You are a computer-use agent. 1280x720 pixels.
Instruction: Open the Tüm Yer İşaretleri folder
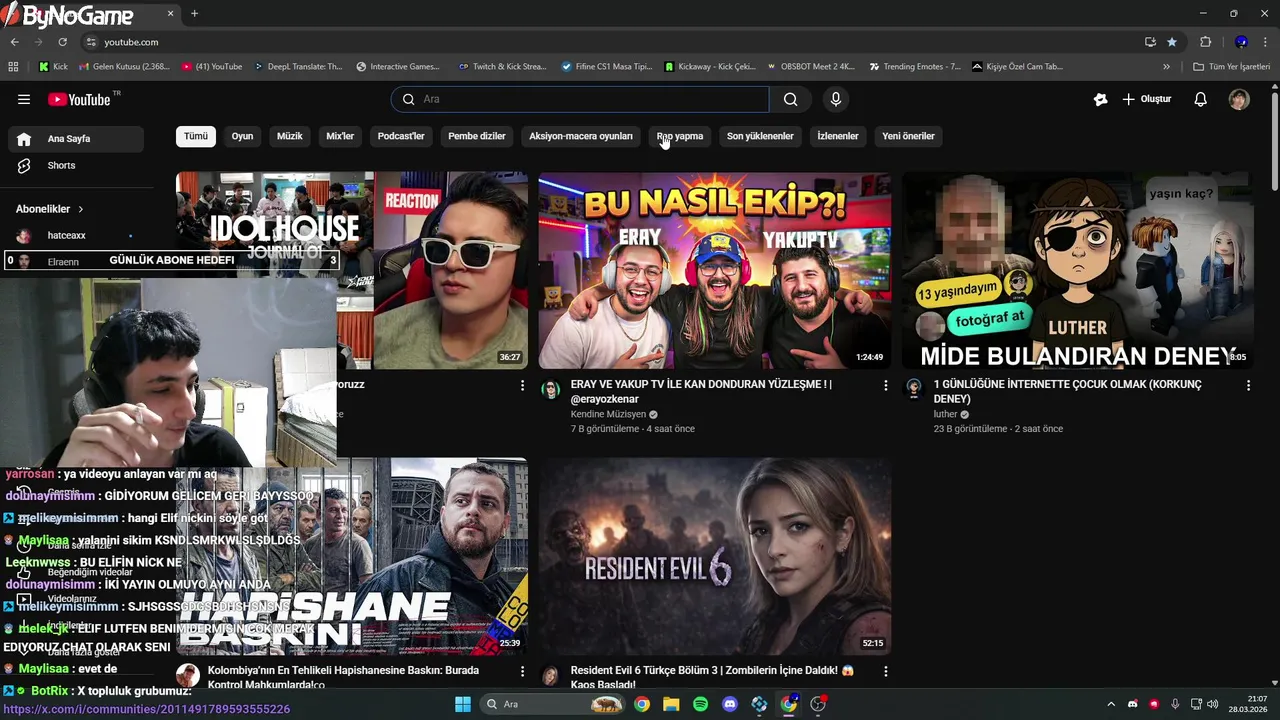[1232, 67]
